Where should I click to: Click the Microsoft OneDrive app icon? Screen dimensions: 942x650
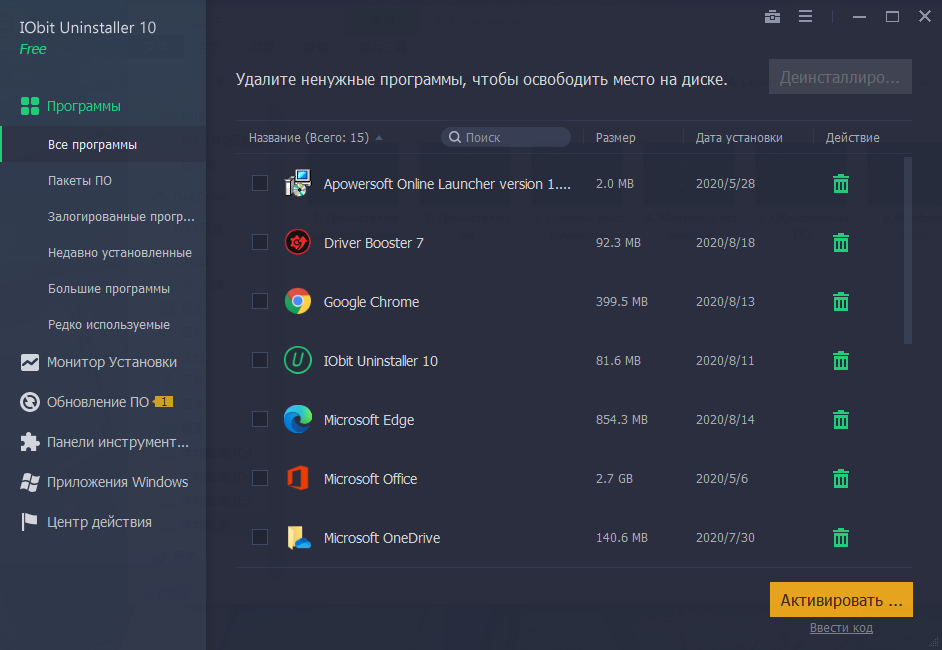pos(299,537)
